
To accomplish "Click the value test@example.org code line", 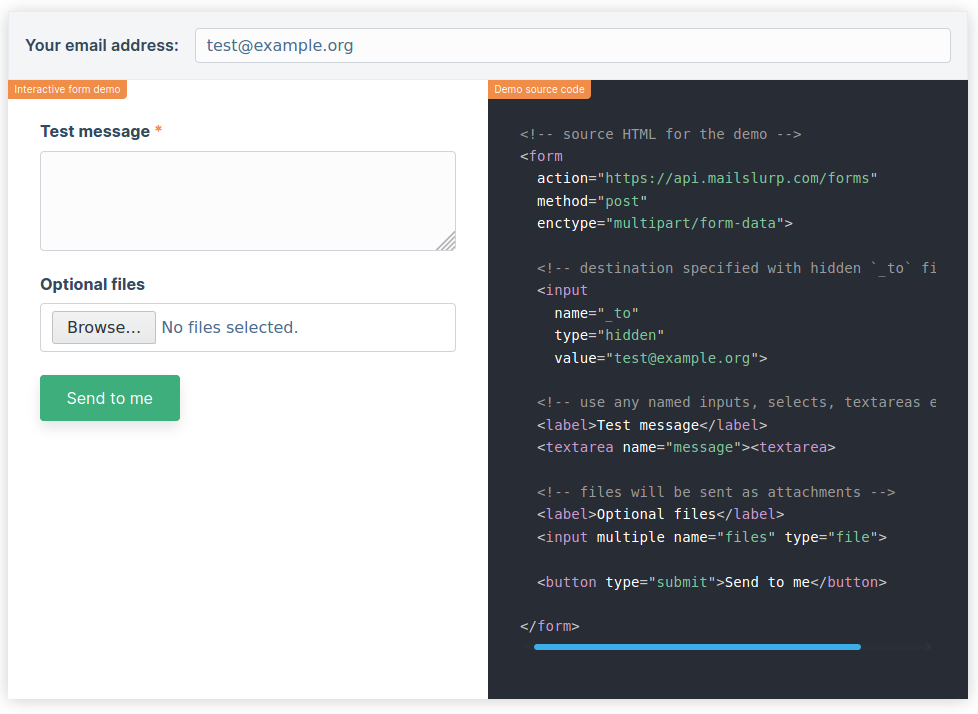I will pos(660,357).
